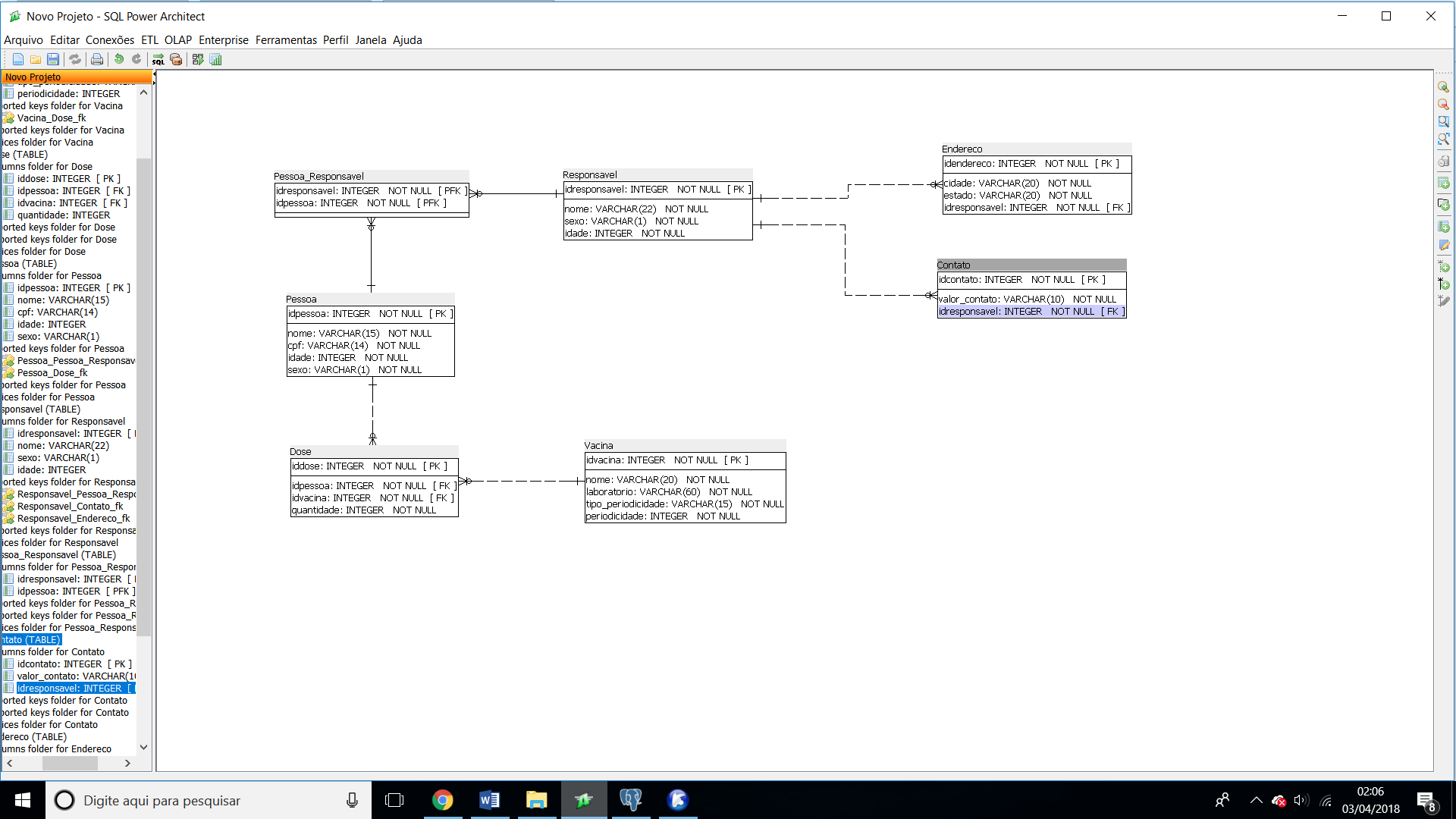The image size is (1456, 819).
Task: Save the project using the floppy icon
Action: click(x=53, y=59)
